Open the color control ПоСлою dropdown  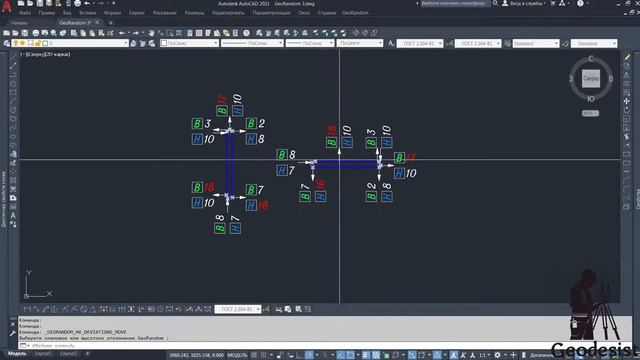[189, 43]
